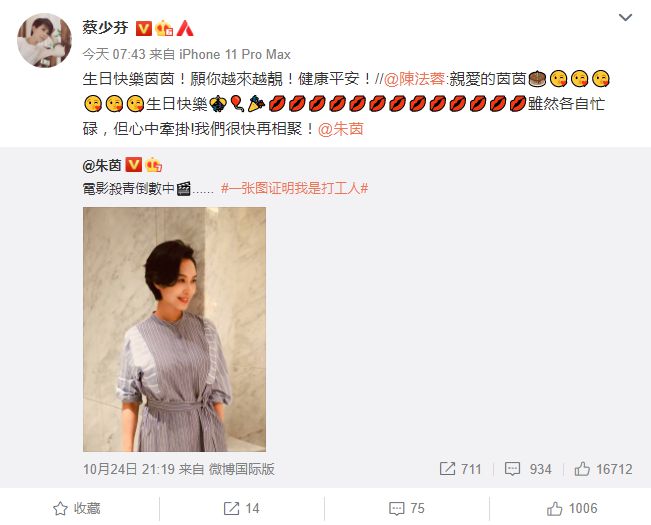The image size is (651, 525).
Task: Click the orange V verified badge beside 蔡少芬
Action: (144, 29)
